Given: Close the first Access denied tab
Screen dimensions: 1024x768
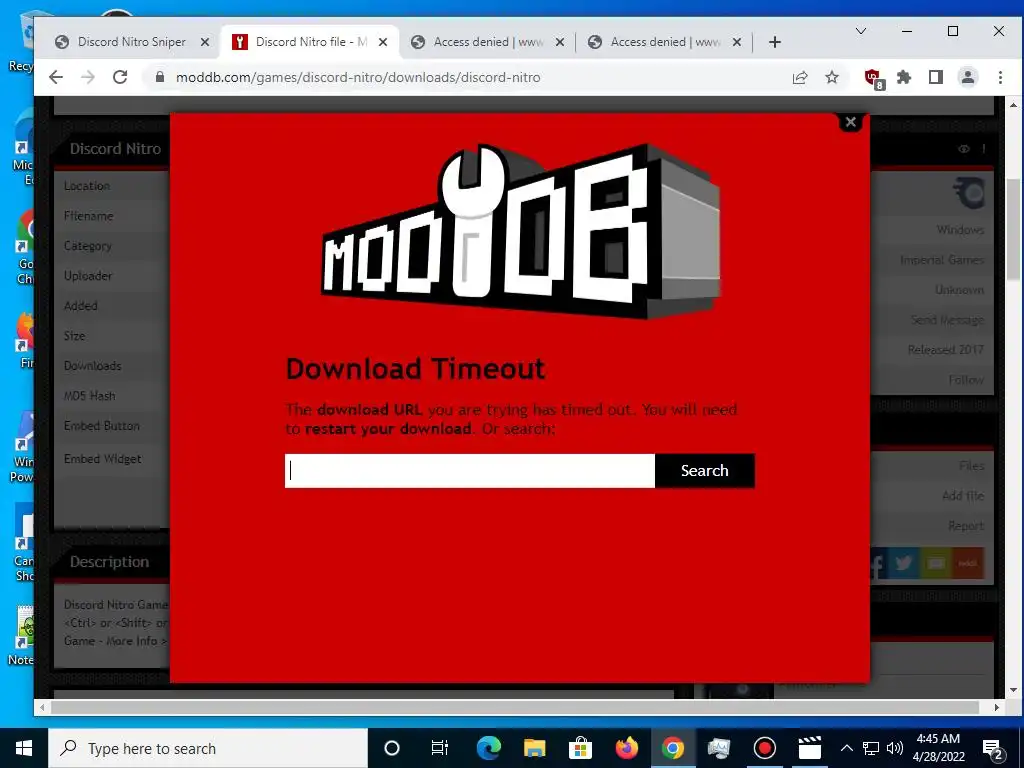Looking at the screenshot, I should tap(560, 42).
